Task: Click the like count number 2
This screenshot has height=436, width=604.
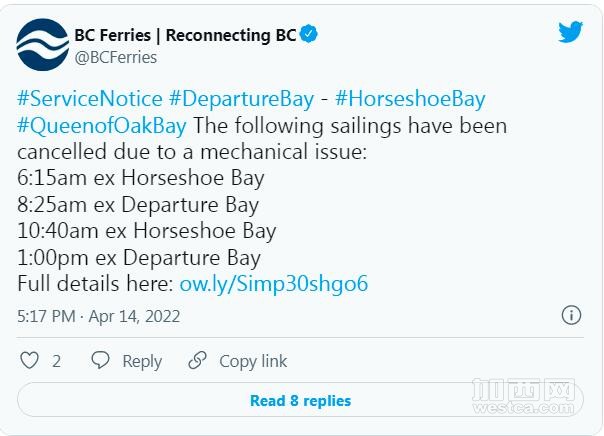Action: point(57,361)
